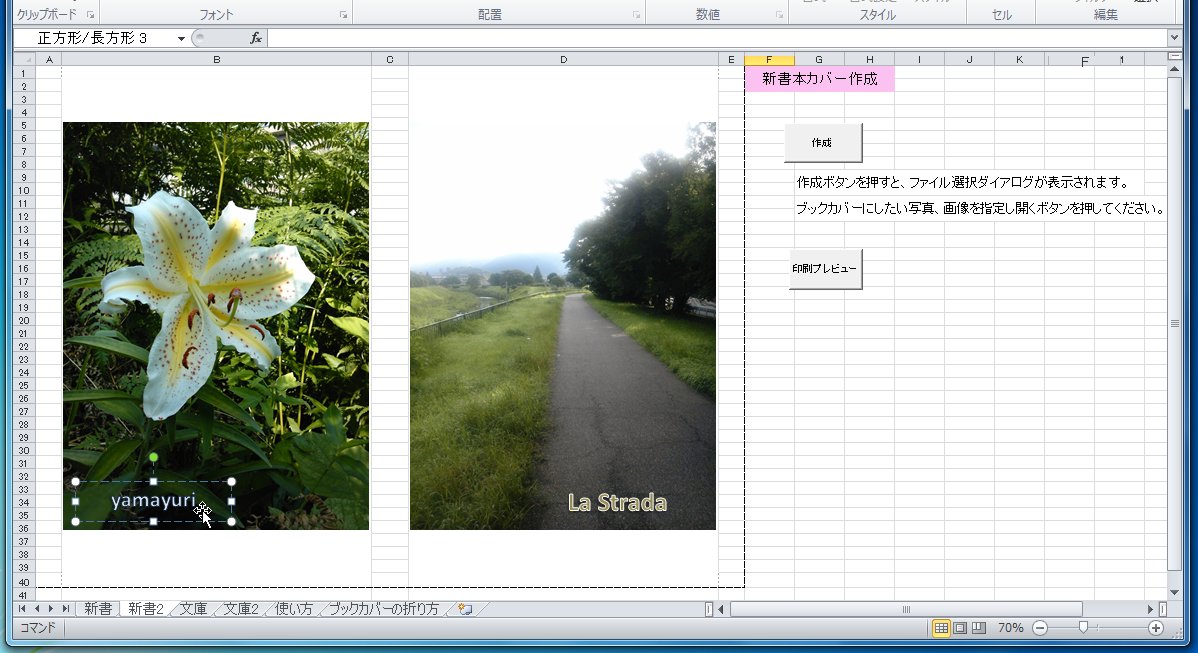Click the left arrow of the horizontal scrollbar
The height and width of the screenshot is (653, 1198).
(x=721, y=609)
